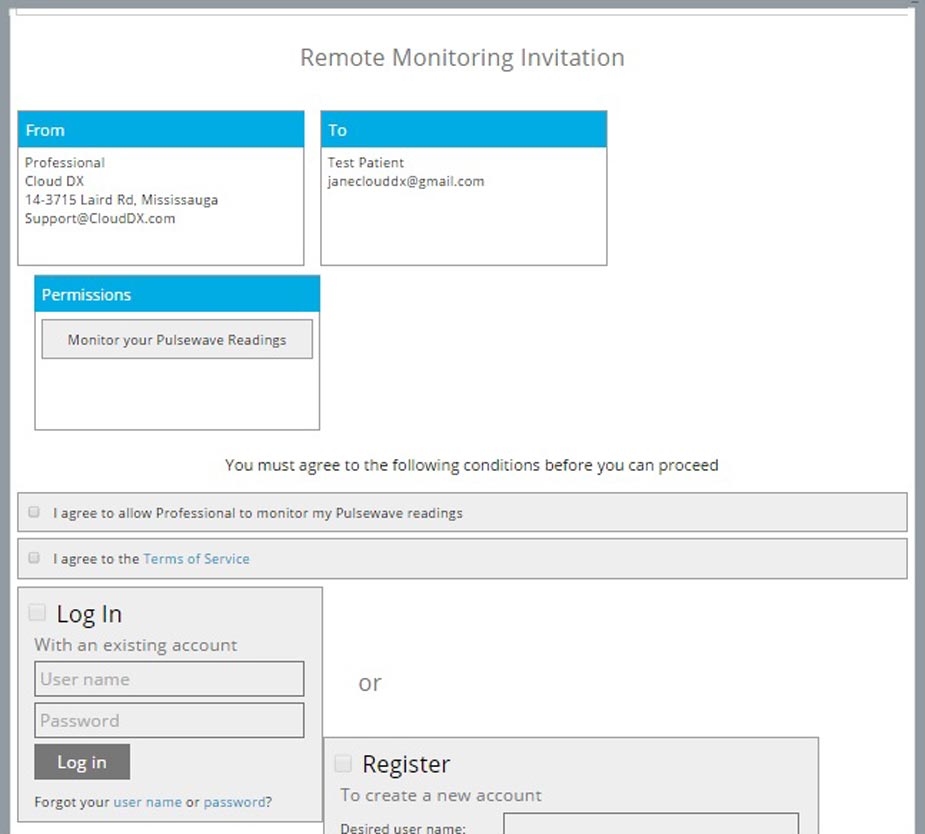Click the From panel header

(x=161, y=130)
